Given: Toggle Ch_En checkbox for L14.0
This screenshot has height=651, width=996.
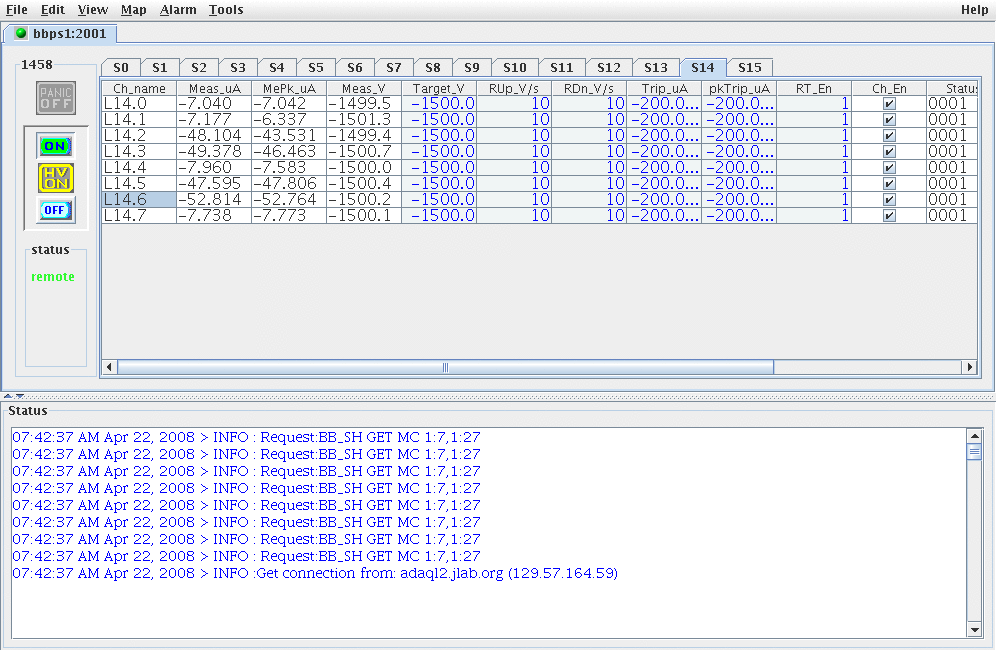Looking at the screenshot, I should pos(889,104).
